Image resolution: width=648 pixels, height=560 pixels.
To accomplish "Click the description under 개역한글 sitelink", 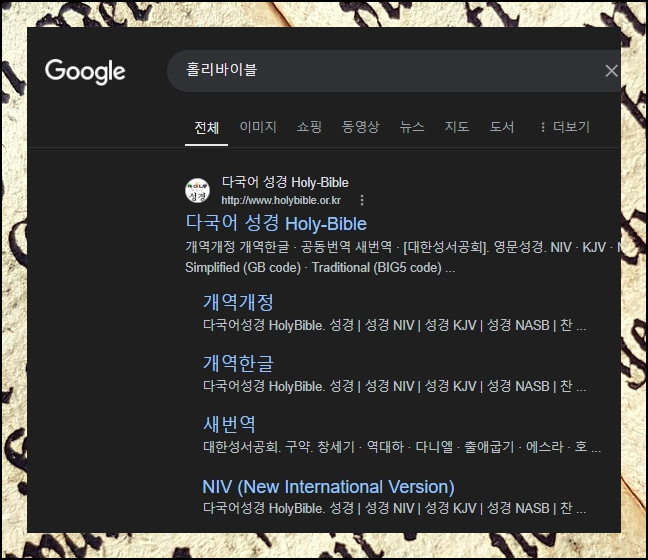I will (x=394, y=386).
